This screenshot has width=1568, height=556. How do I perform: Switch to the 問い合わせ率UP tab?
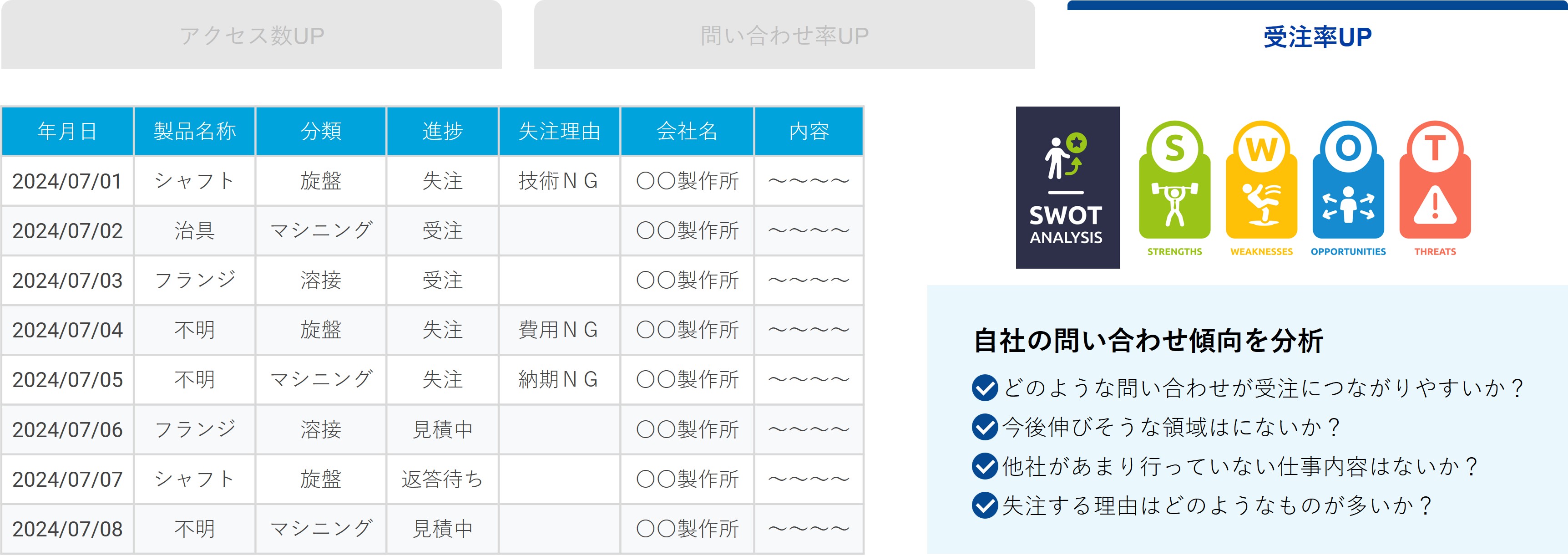(784, 35)
